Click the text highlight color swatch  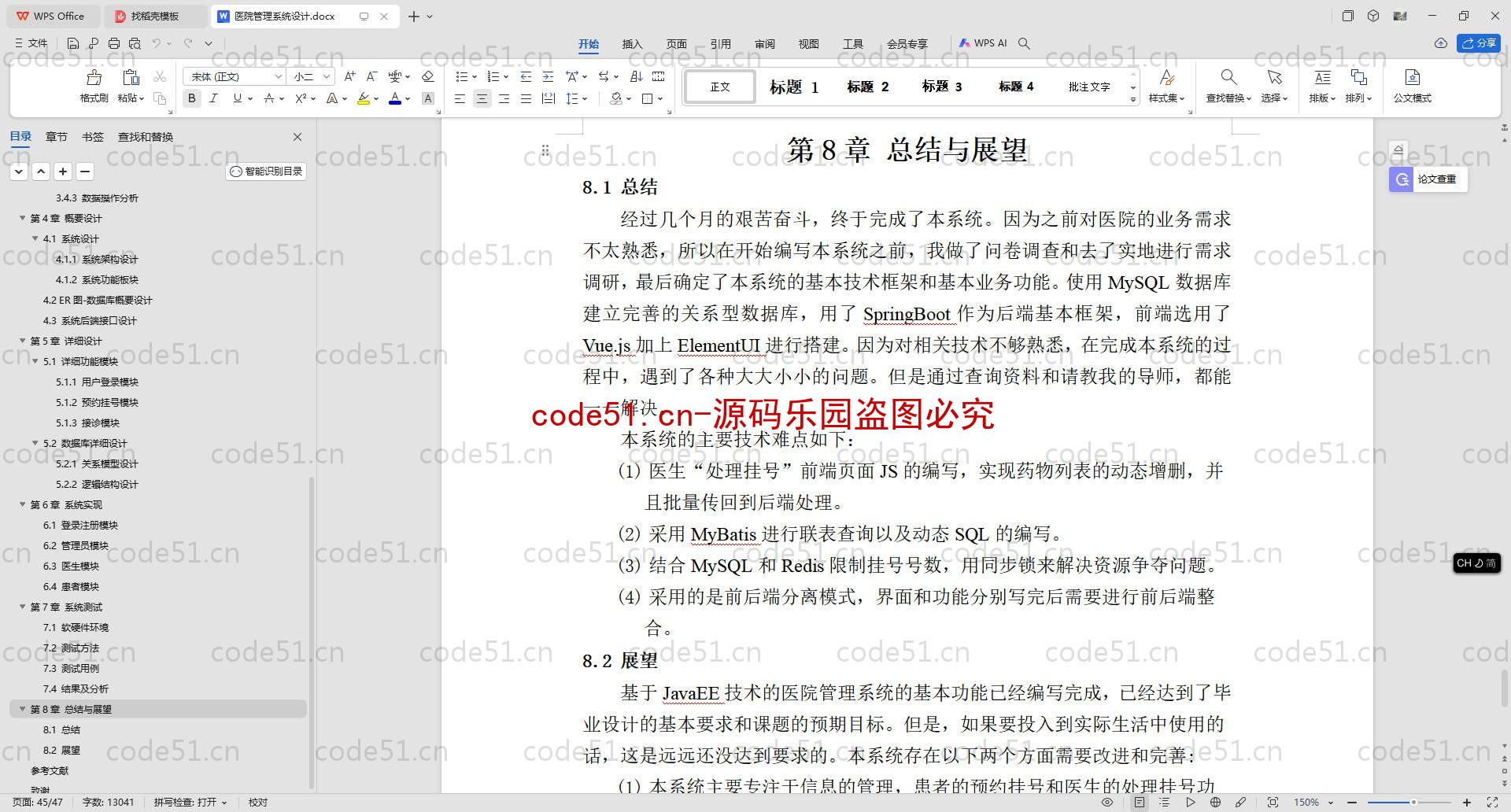pos(363,98)
